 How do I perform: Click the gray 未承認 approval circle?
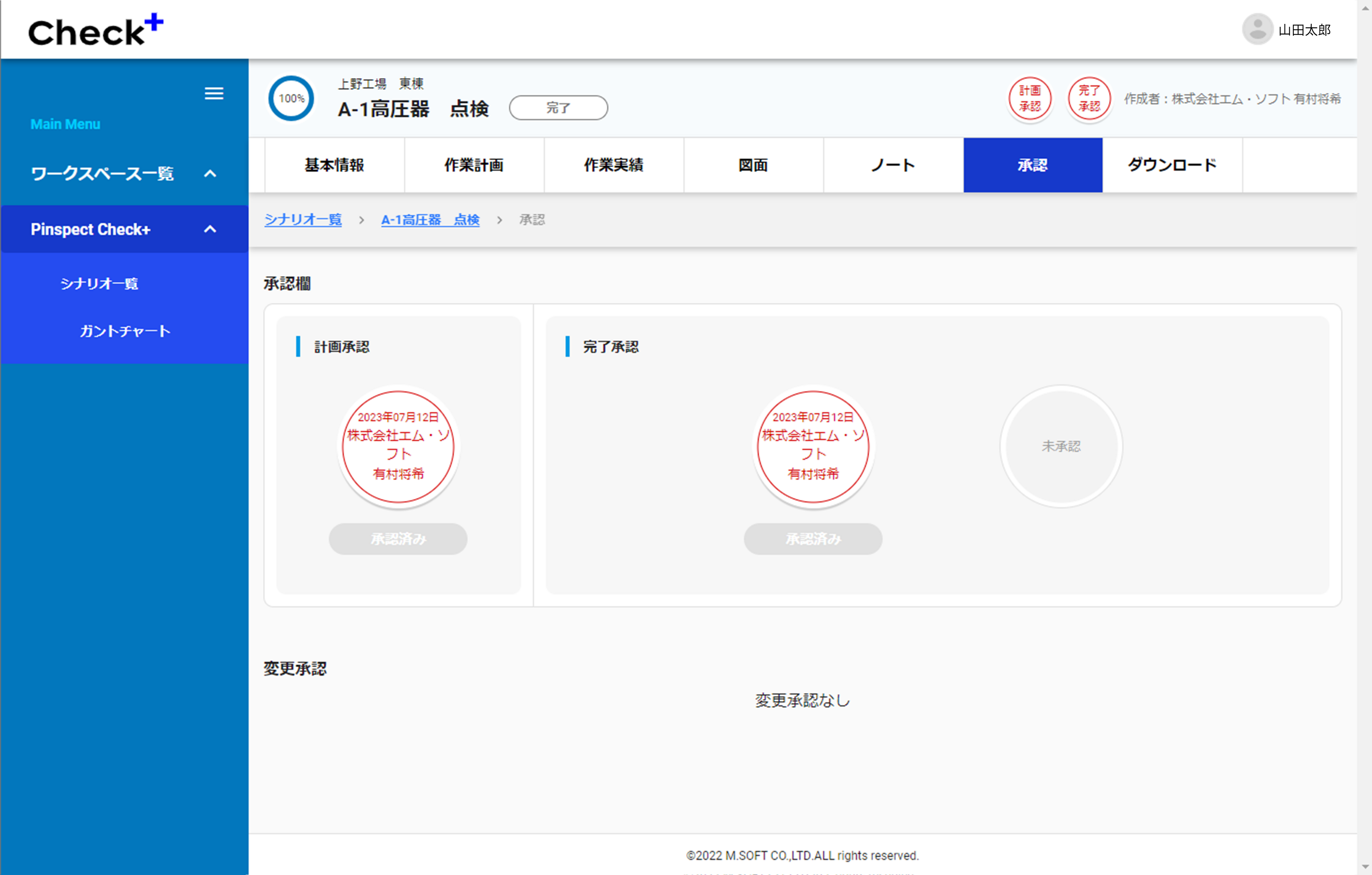click(x=1061, y=446)
